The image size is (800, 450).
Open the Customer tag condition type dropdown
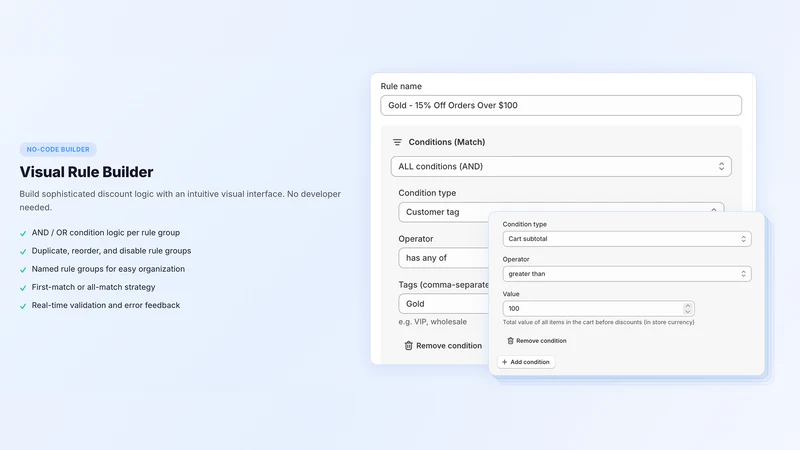click(x=561, y=212)
